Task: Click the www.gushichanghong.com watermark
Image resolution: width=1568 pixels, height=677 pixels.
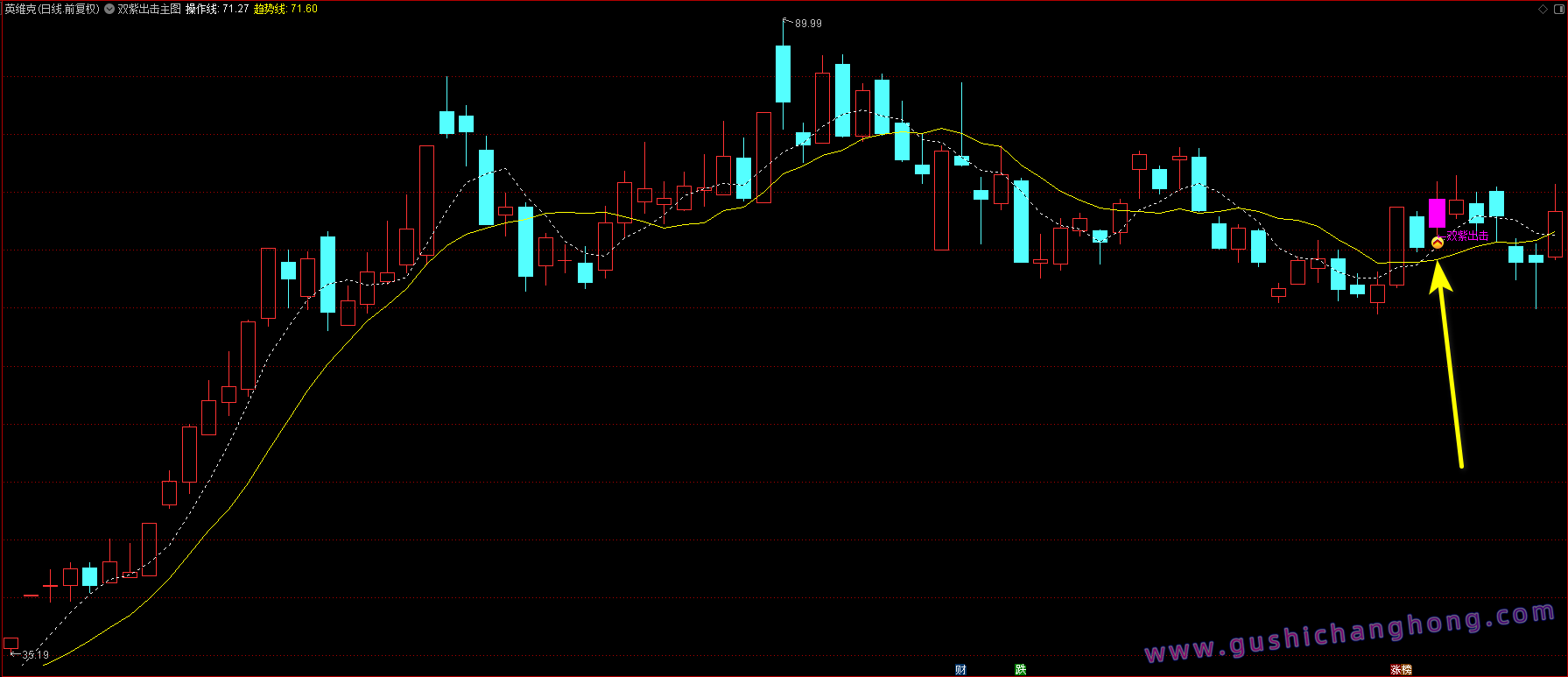Action: click(x=1348, y=634)
